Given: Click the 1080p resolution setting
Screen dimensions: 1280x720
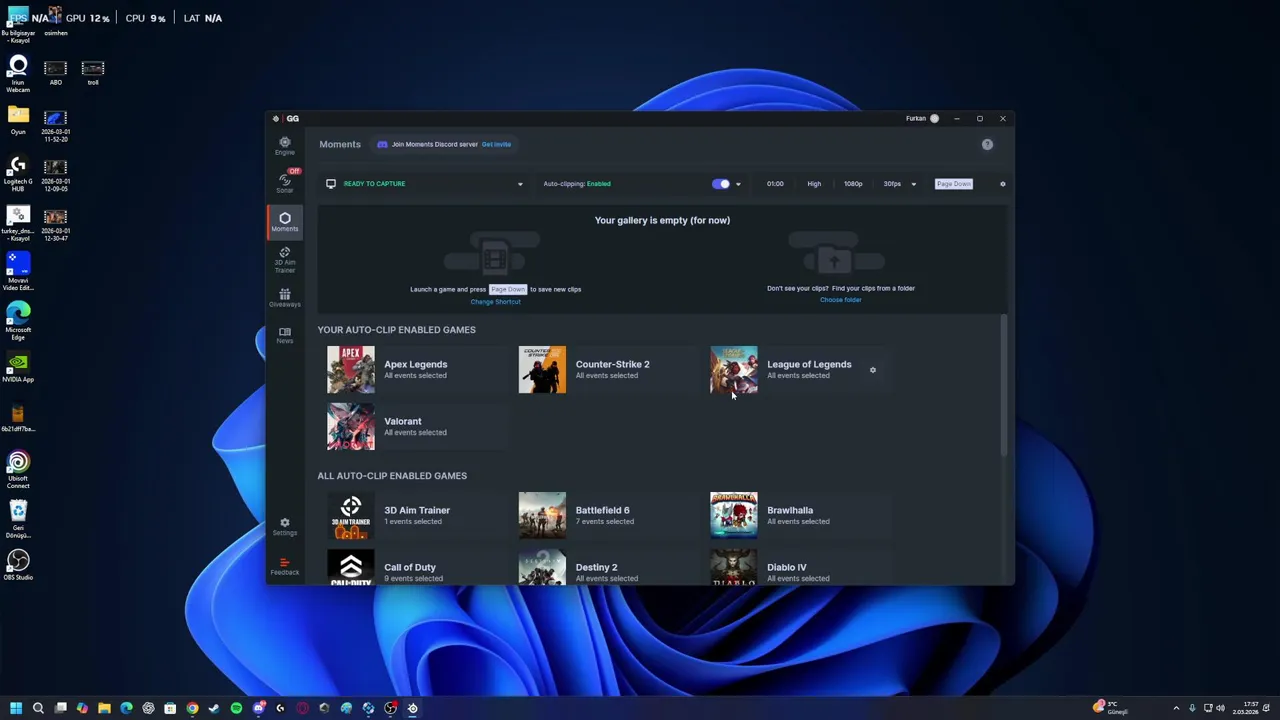Looking at the screenshot, I should tap(853, 184).
